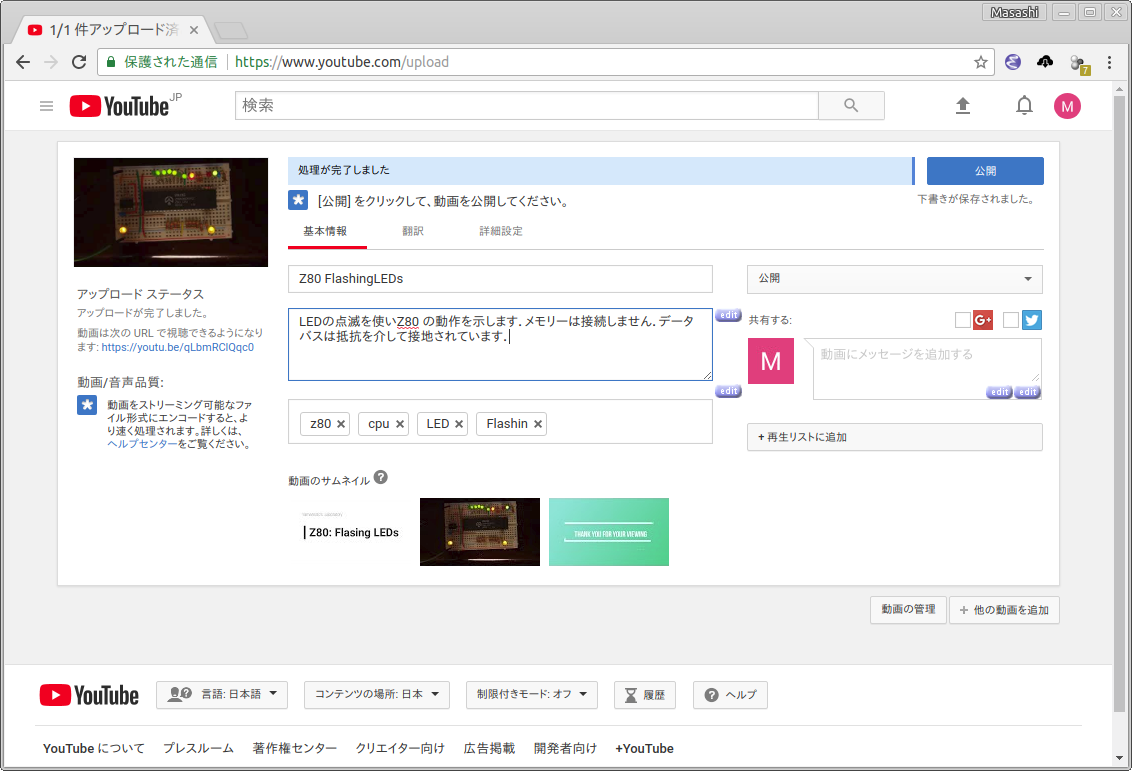Image resolution: width=1132 pixels, height=771 pixels.
Task: Open the 広告掲載 footer link
Action: point(489,749)
